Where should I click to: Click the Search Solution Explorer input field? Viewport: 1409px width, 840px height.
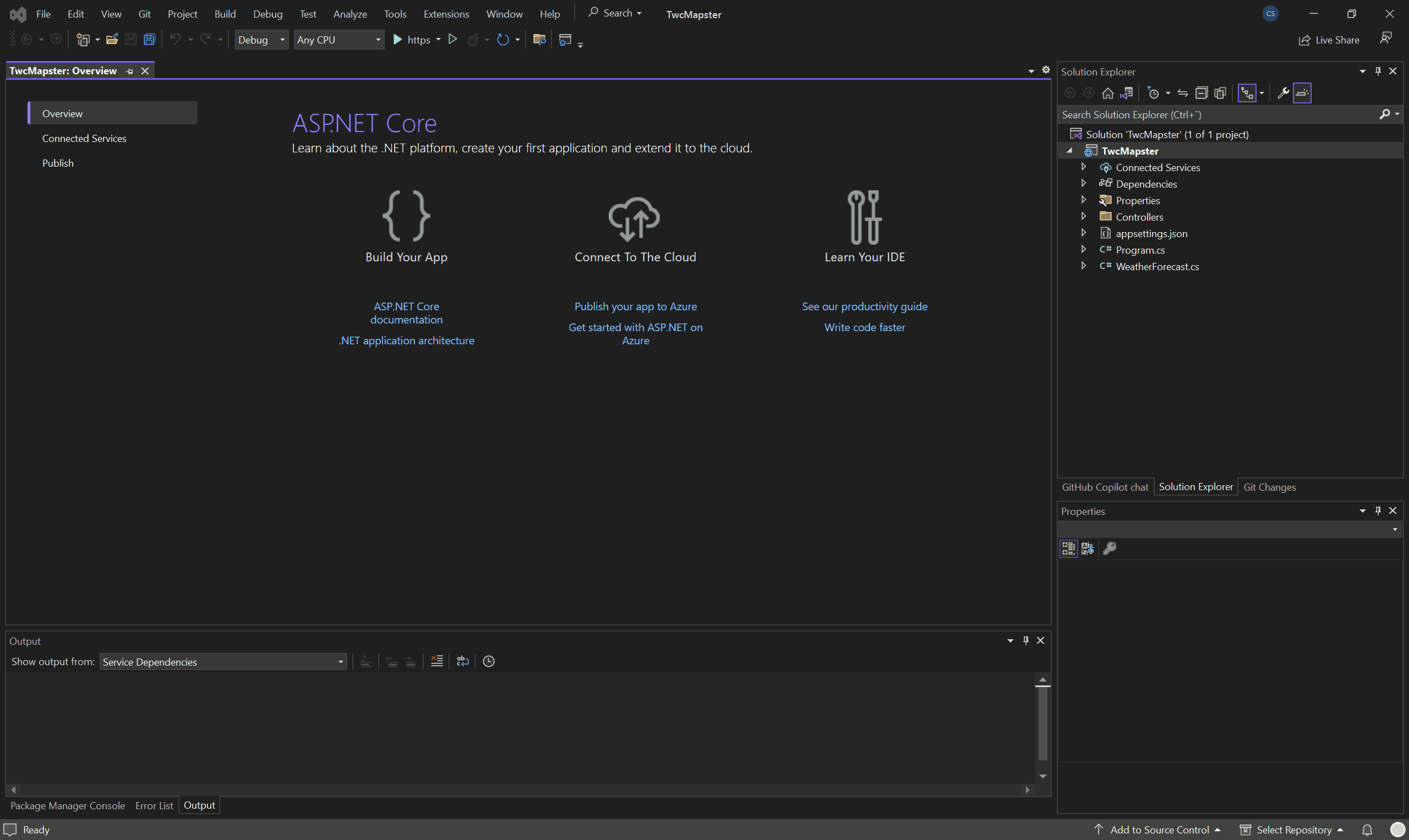tap(1217, 114)
